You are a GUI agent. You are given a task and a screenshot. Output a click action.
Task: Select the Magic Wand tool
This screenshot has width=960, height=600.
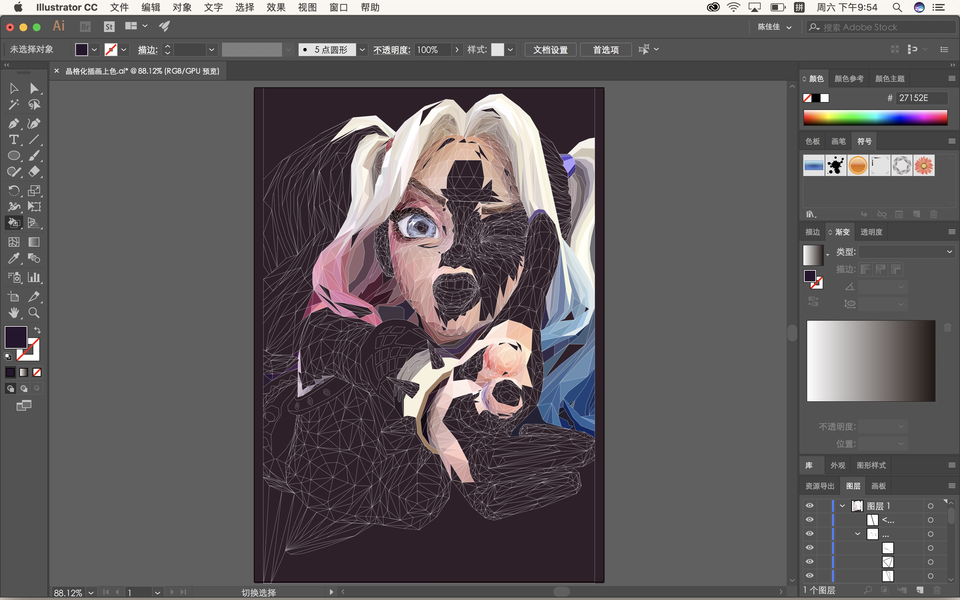pos(14,105)
